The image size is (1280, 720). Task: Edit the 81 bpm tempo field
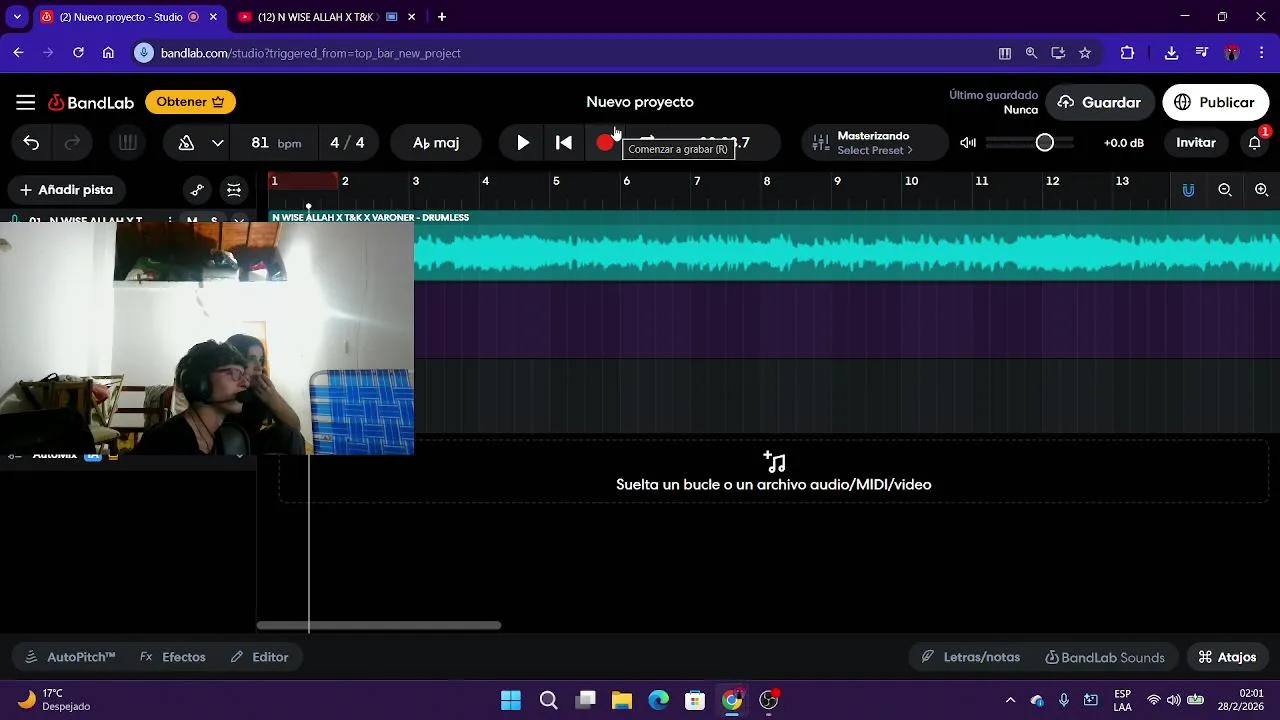(276, 143)
